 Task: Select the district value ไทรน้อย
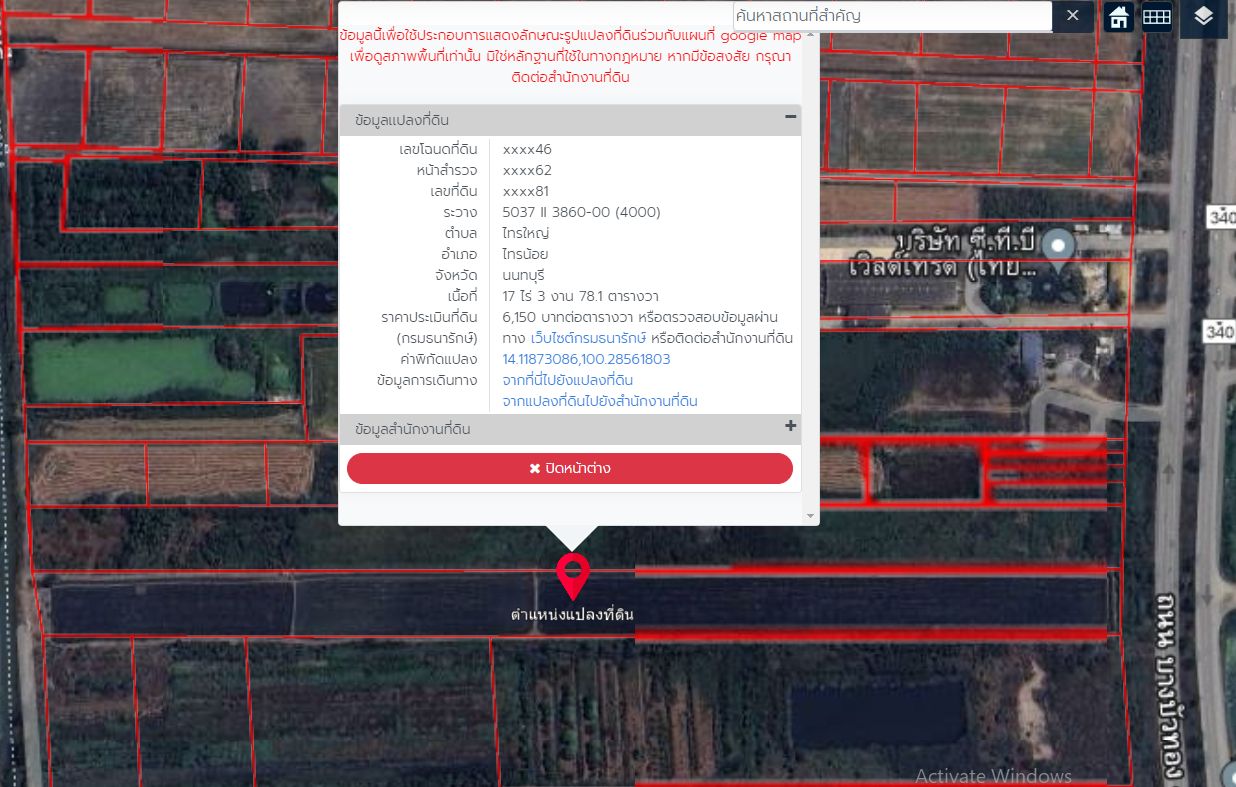click(525, 254)
